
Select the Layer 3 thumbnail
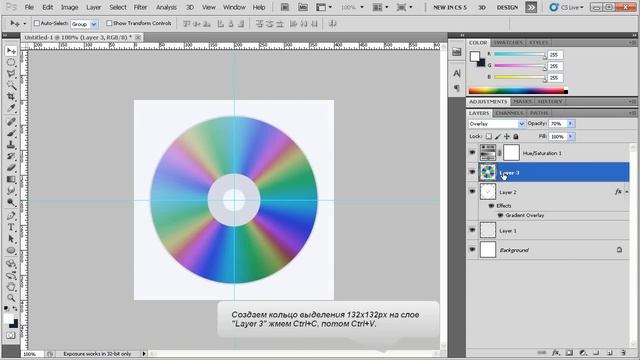[x=488, y=172]
